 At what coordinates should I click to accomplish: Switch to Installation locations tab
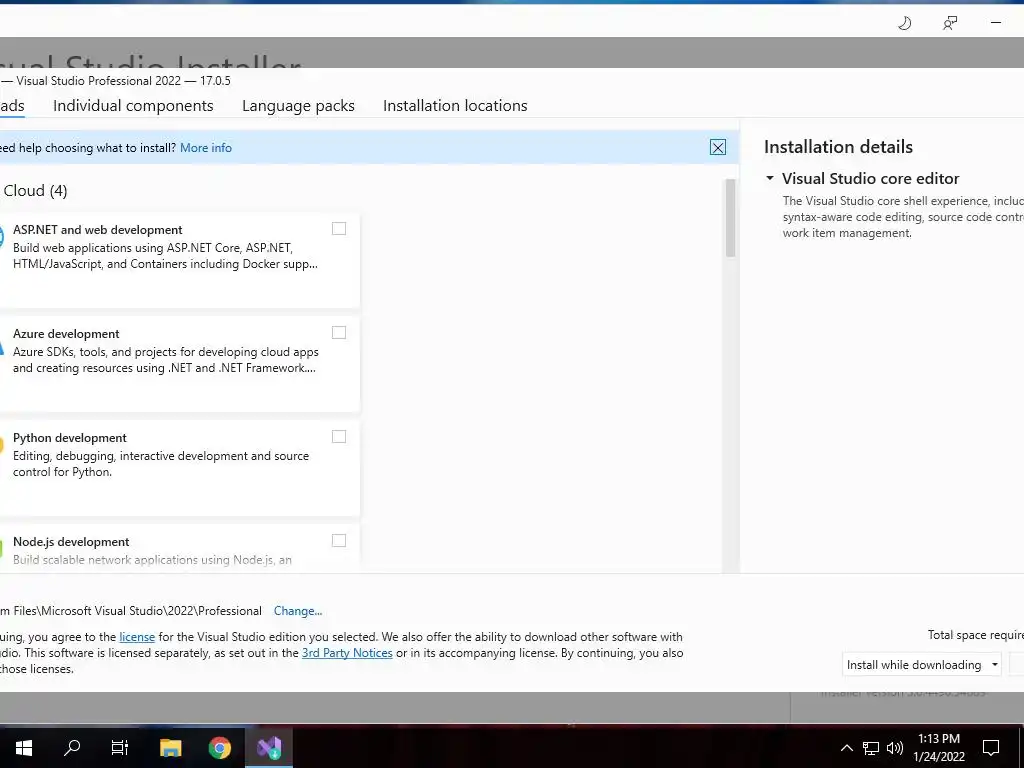[x=455, y=106]
